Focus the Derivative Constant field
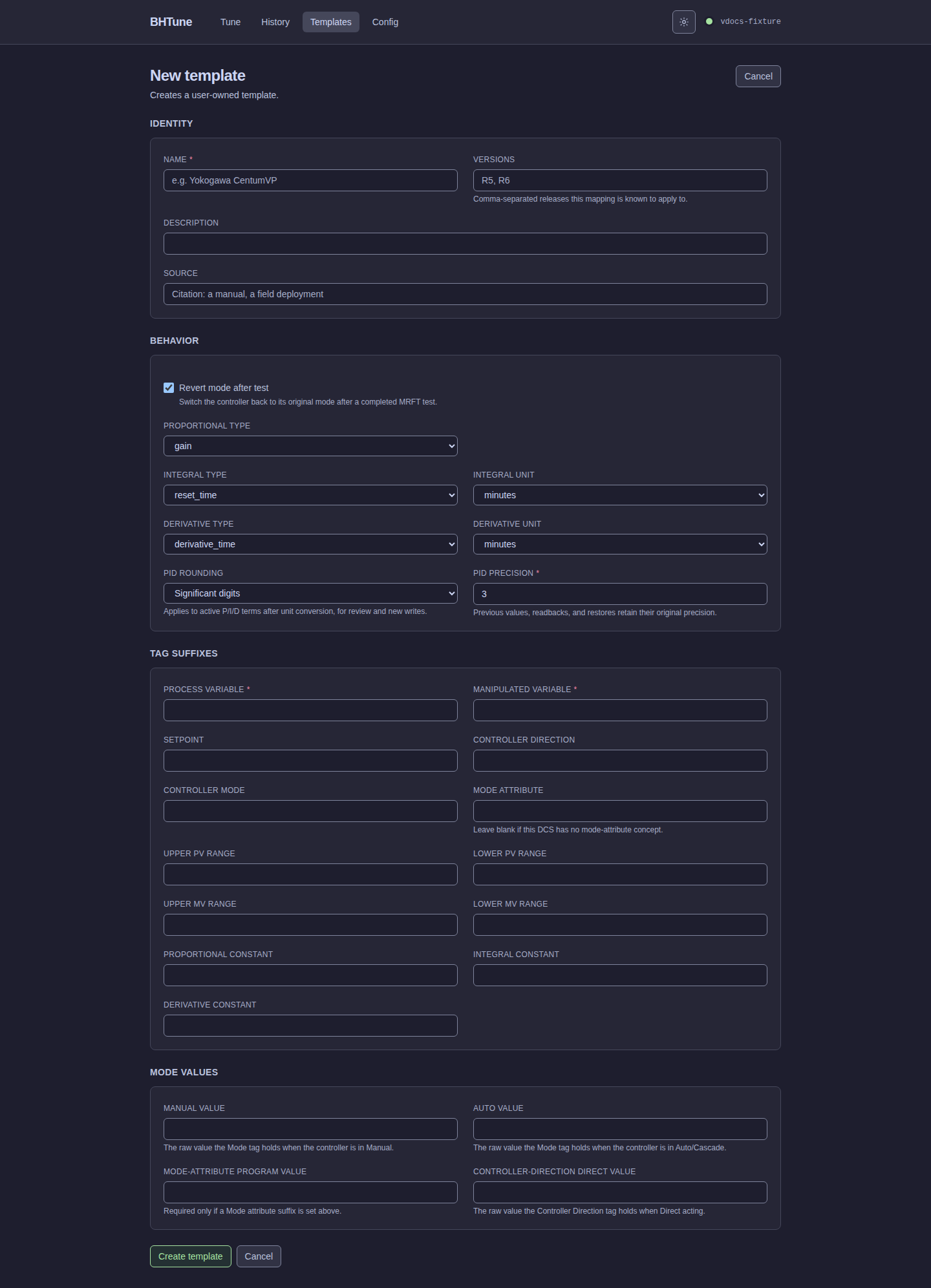 [x=310, y=1026]
